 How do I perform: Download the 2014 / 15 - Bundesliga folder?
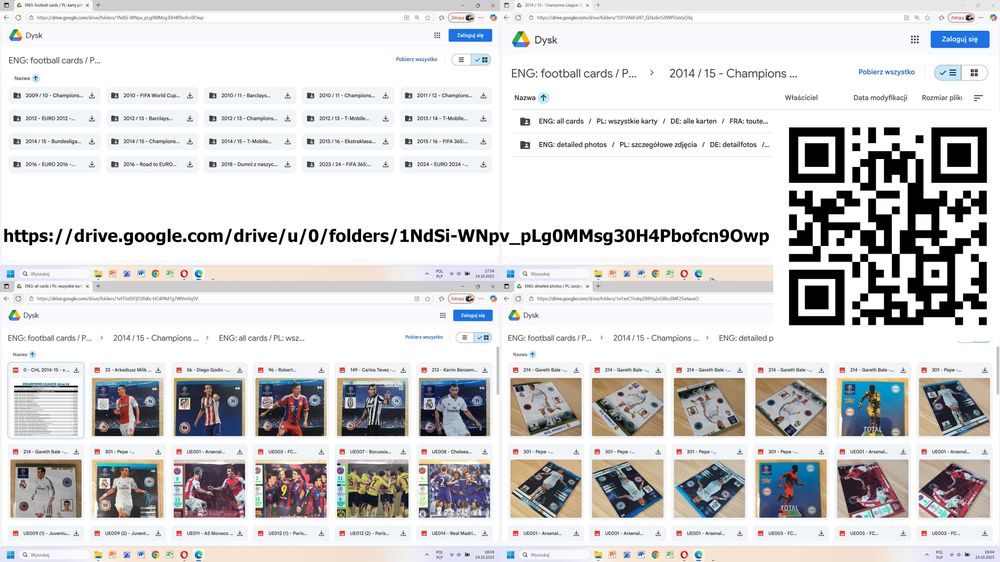click(92, 142)
